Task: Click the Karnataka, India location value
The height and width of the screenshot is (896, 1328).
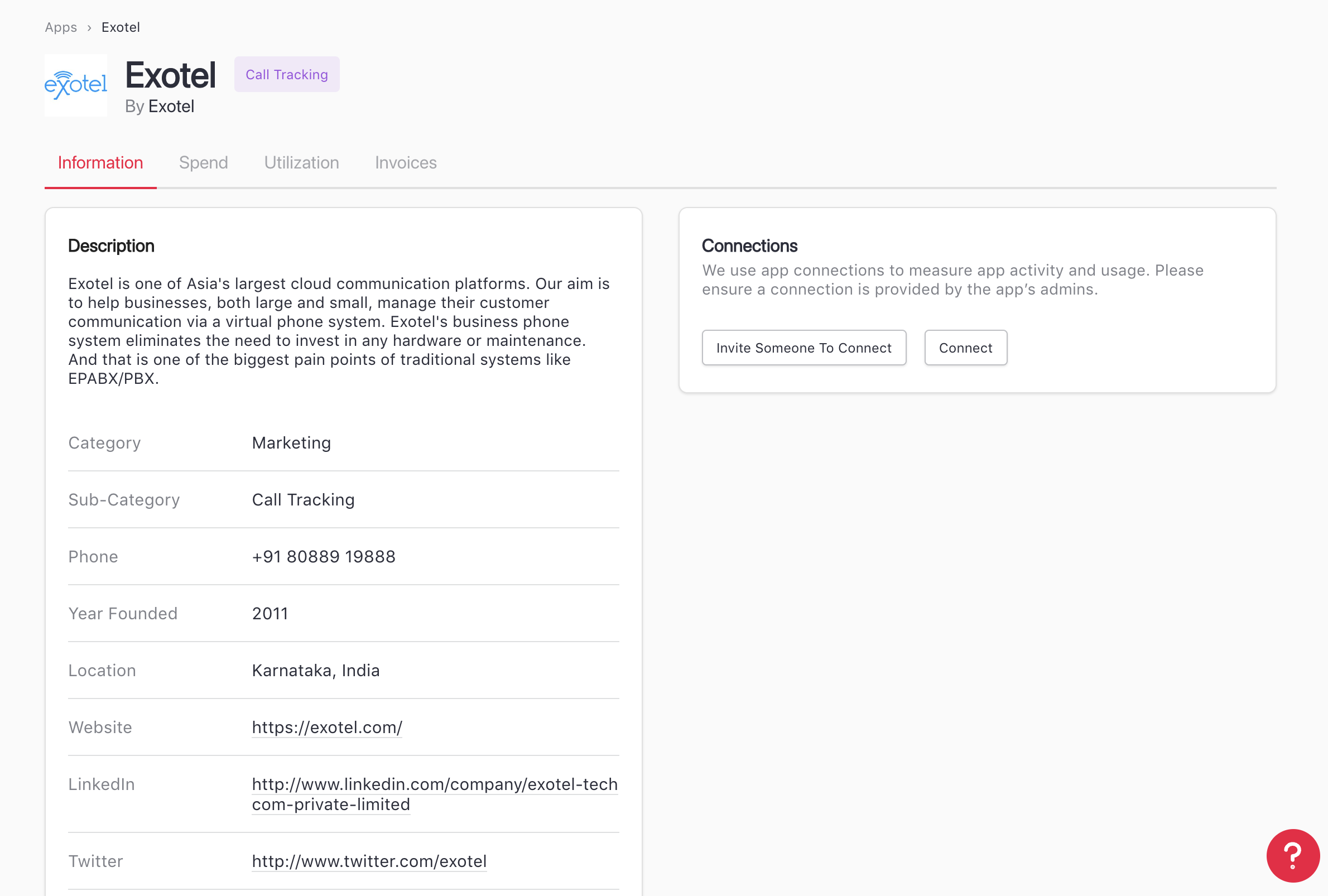Action: (315, 670)
